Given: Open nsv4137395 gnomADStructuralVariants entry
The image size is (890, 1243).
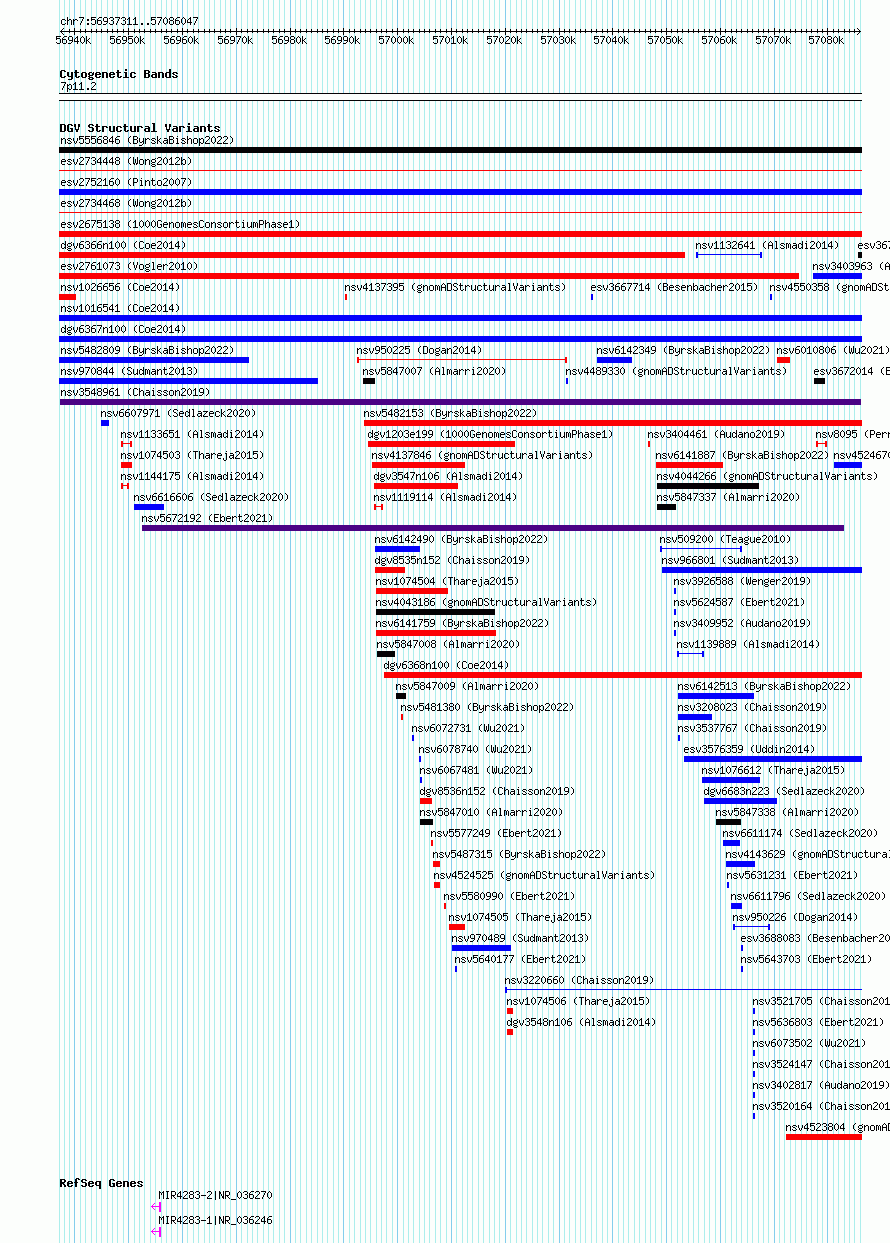Looking at the screenshot, I should coord(454,287).
